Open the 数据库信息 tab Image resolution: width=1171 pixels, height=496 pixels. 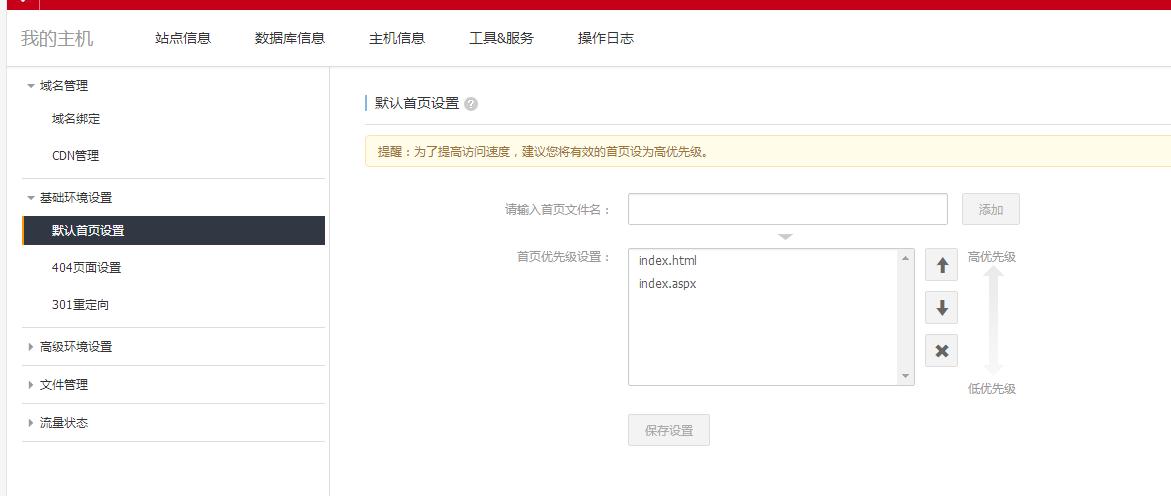290,38
